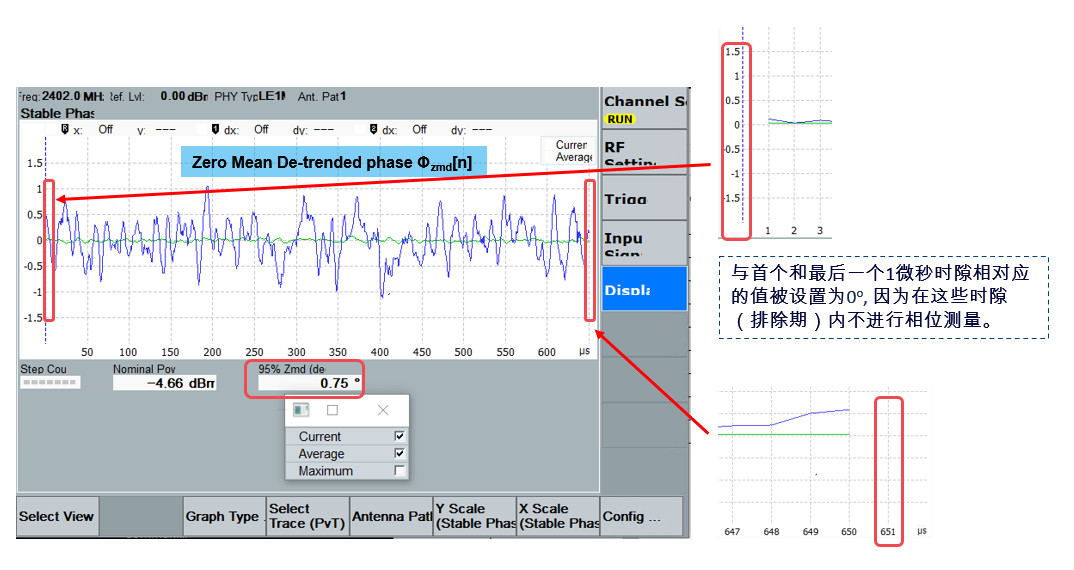Open the Graph Type softkey

point(223,517)
